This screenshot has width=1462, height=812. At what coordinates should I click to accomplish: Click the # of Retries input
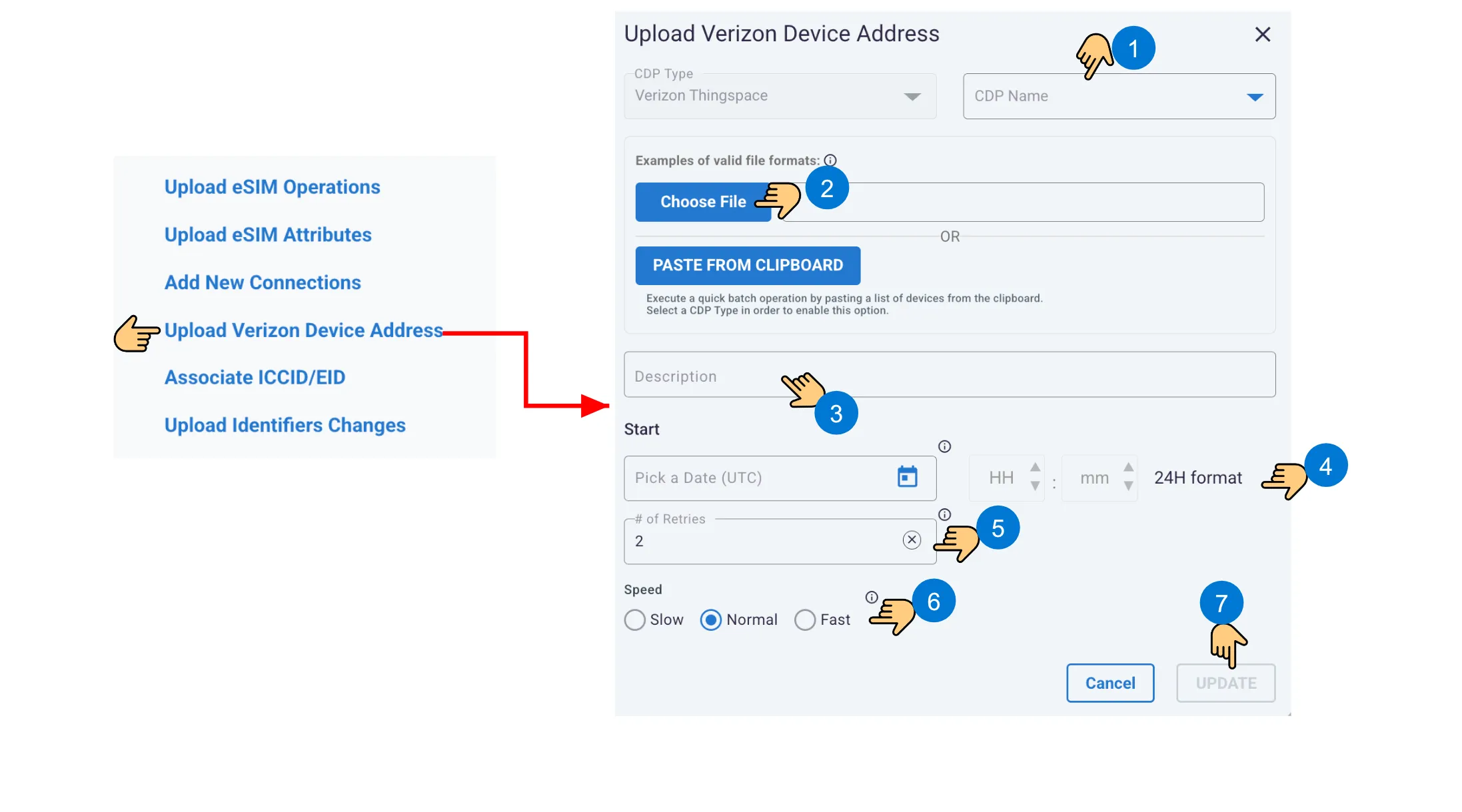780,542
